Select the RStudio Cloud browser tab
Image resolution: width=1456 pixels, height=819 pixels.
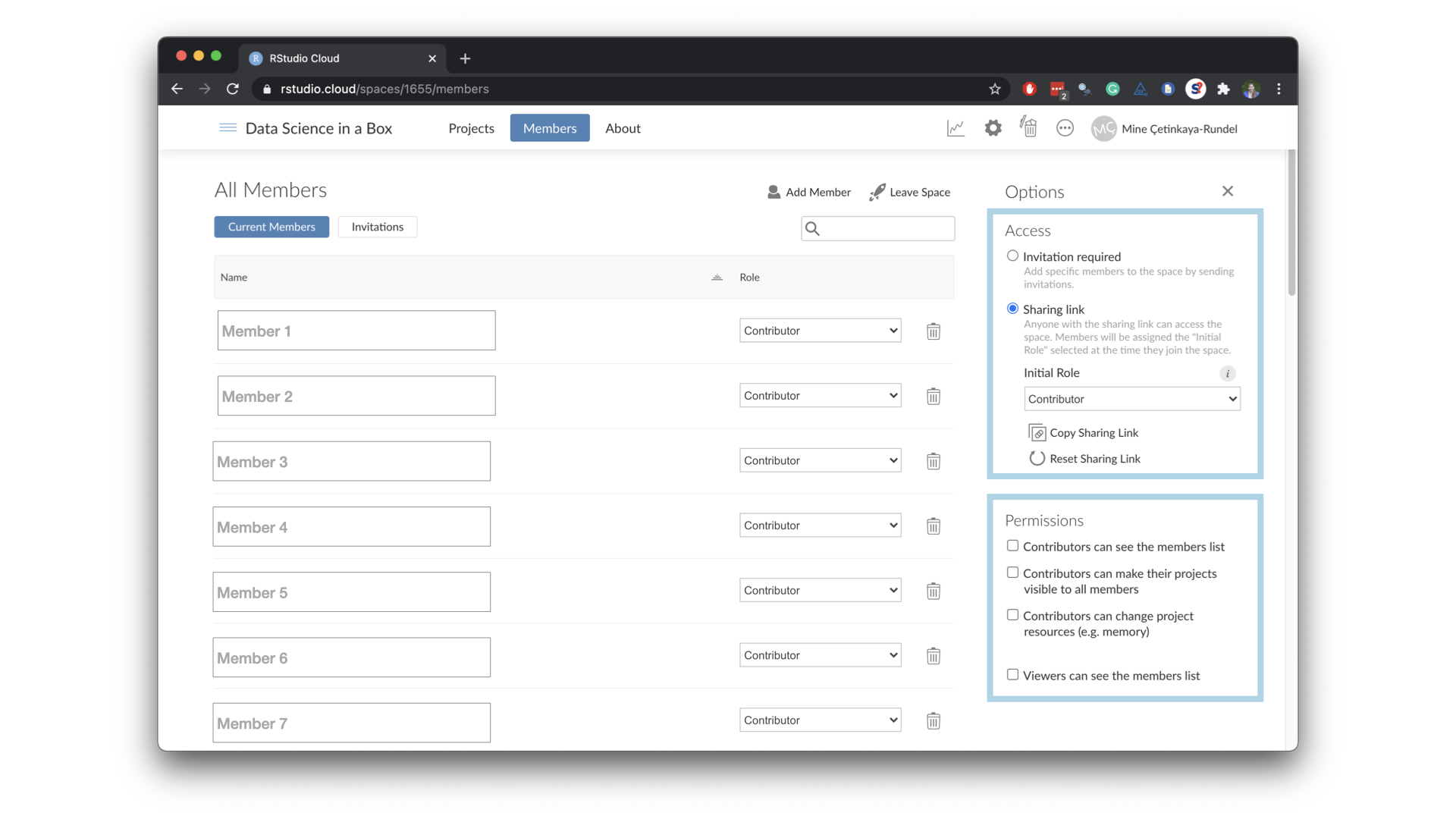[x=341, y=58]
